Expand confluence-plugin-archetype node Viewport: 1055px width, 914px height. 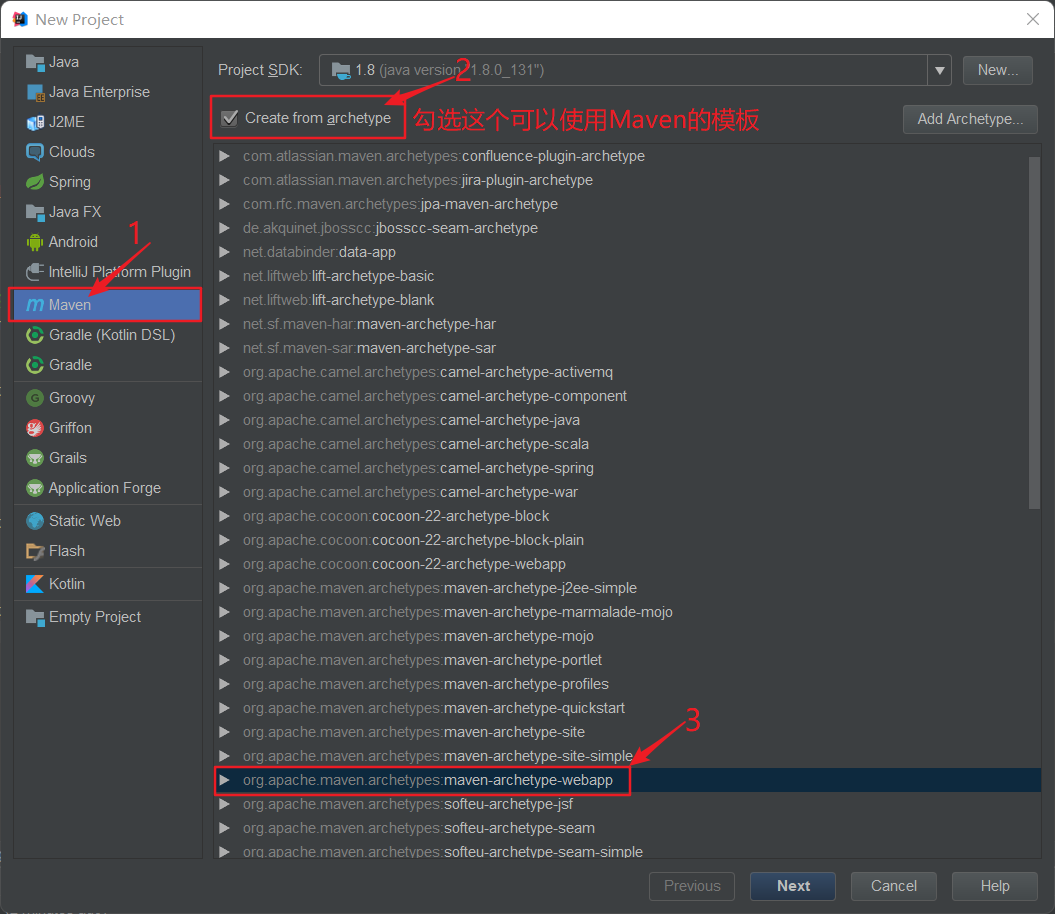225,156
